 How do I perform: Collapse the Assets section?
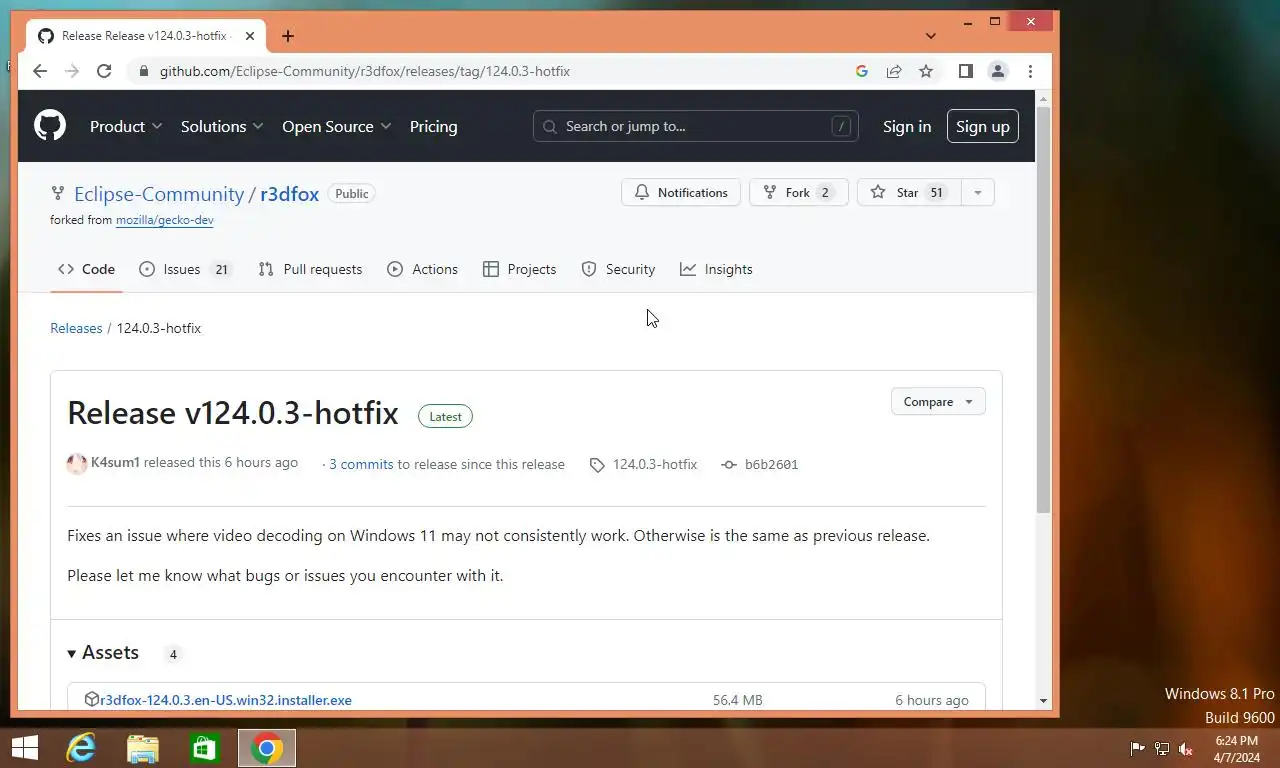click(103, 653)
